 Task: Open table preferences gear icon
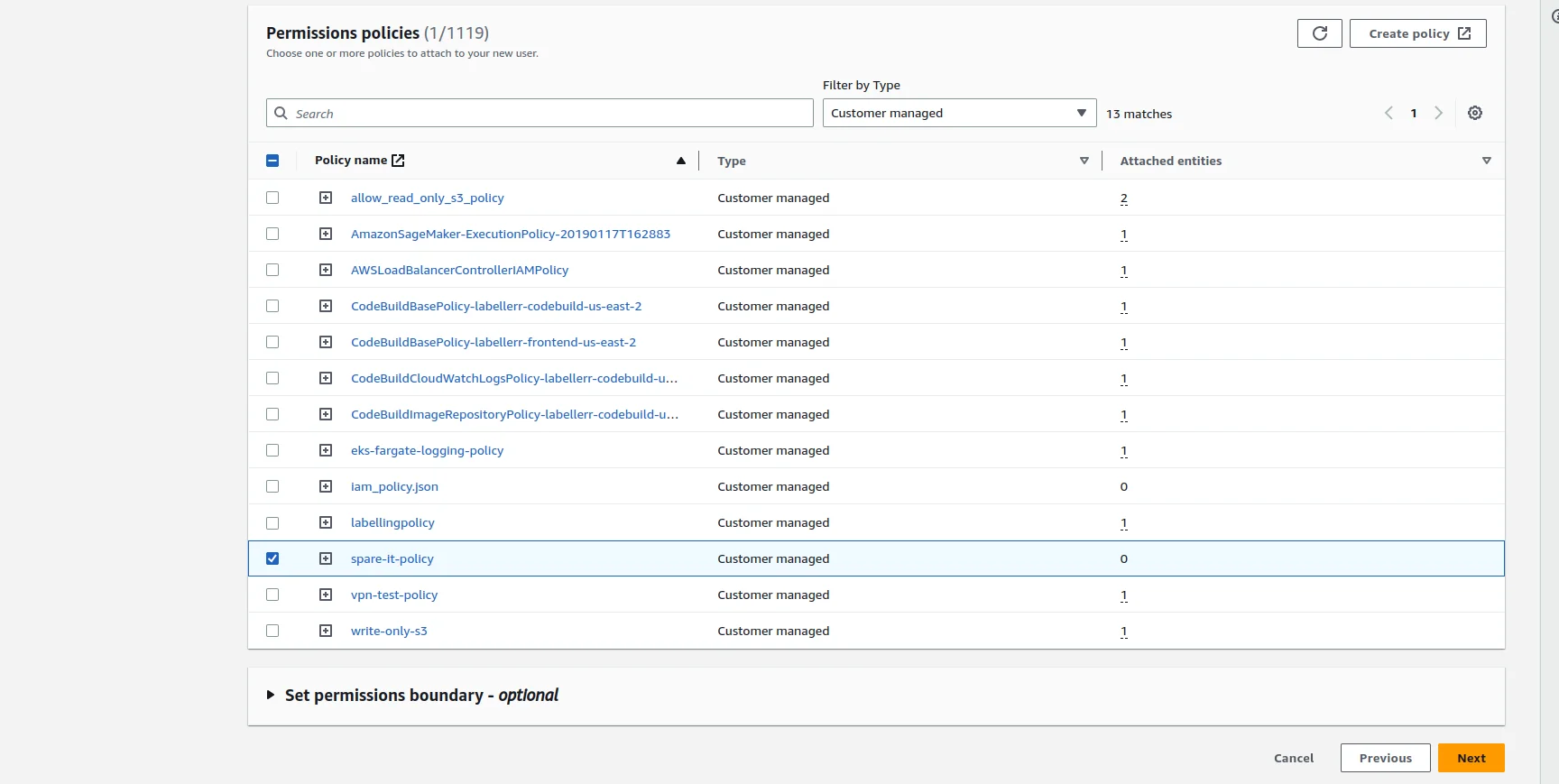coord(1475,113)
